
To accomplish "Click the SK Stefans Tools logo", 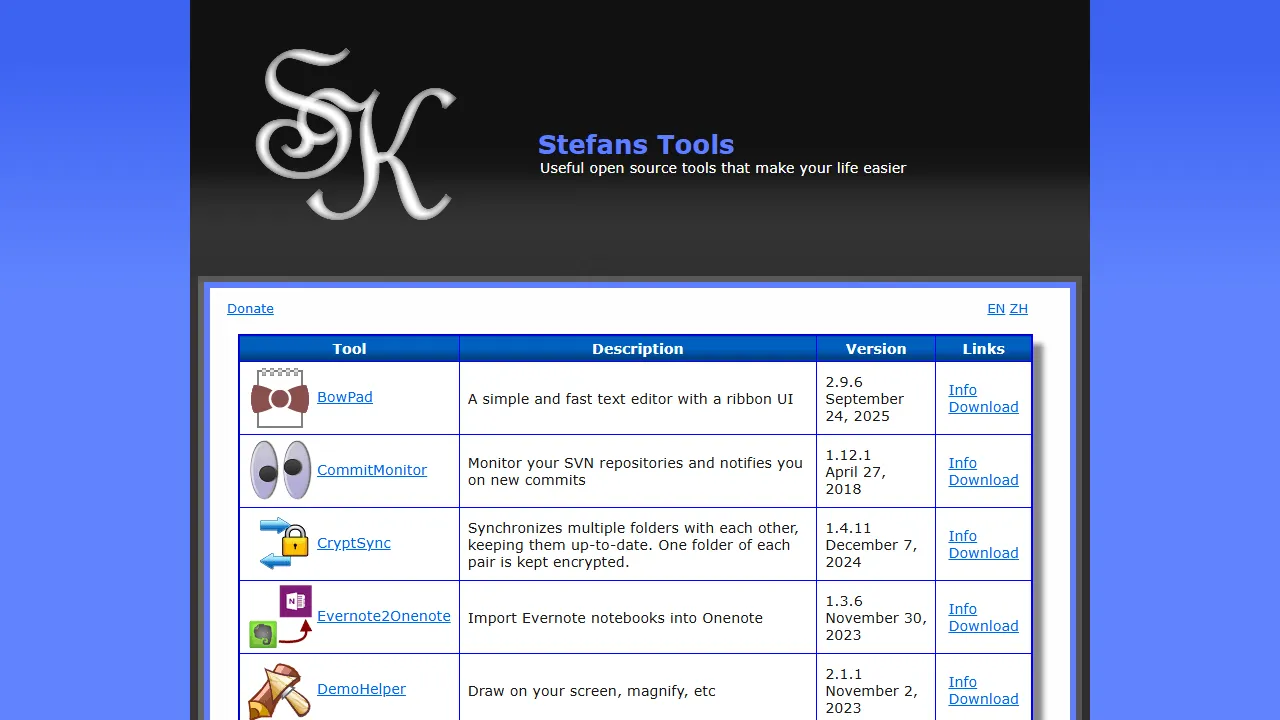I will point(357,133).
